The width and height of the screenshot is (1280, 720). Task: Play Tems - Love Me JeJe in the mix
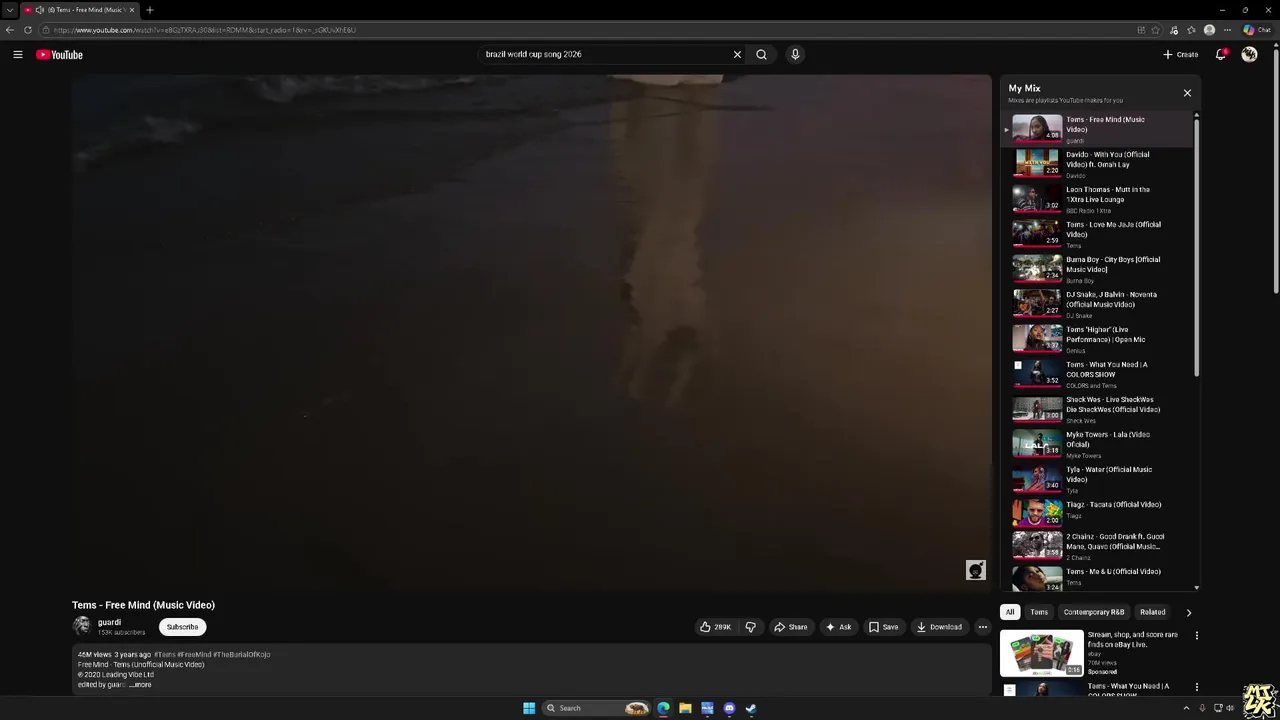click(x=1098, y=234)
